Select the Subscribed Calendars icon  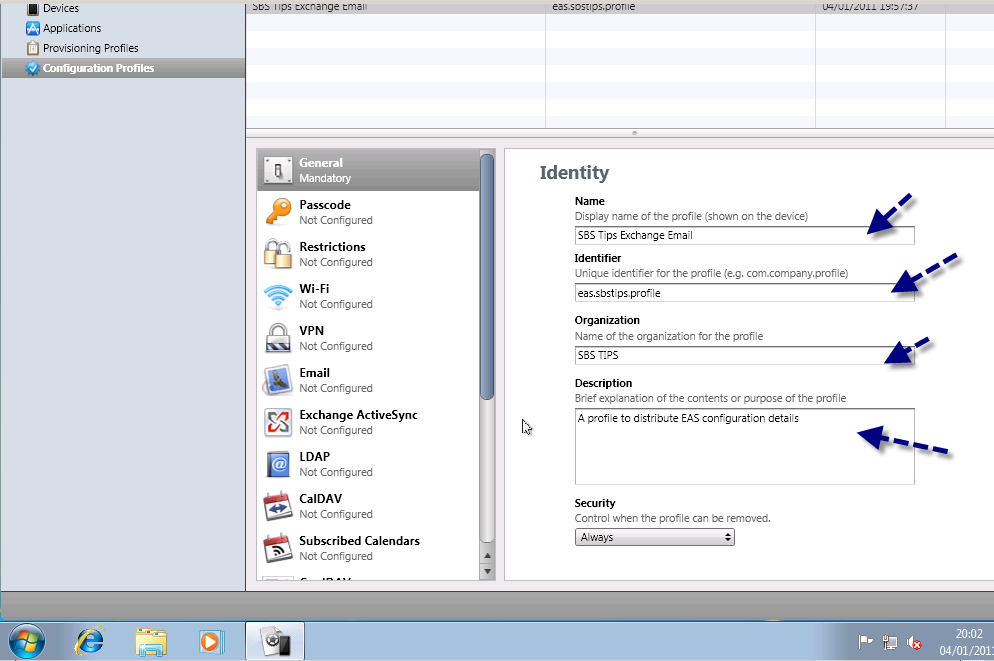pos(277,548)
